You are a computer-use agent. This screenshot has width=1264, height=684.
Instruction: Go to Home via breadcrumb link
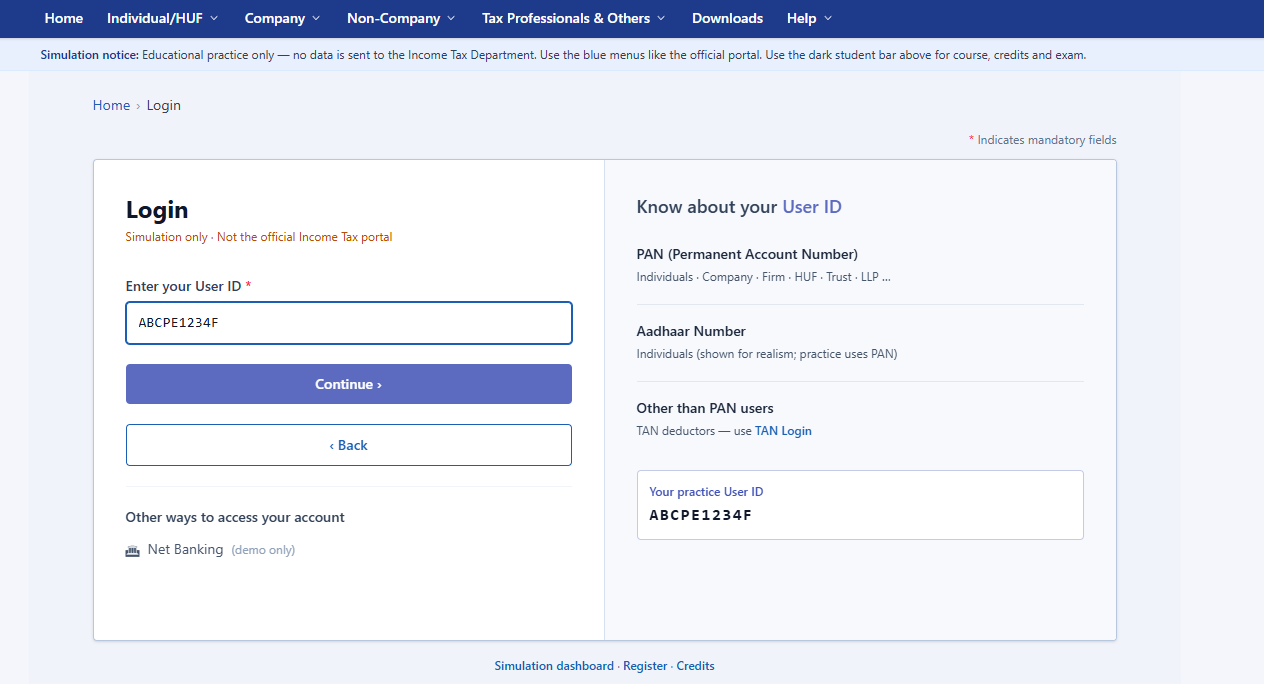pyautogui.click(x=111, y=105)
